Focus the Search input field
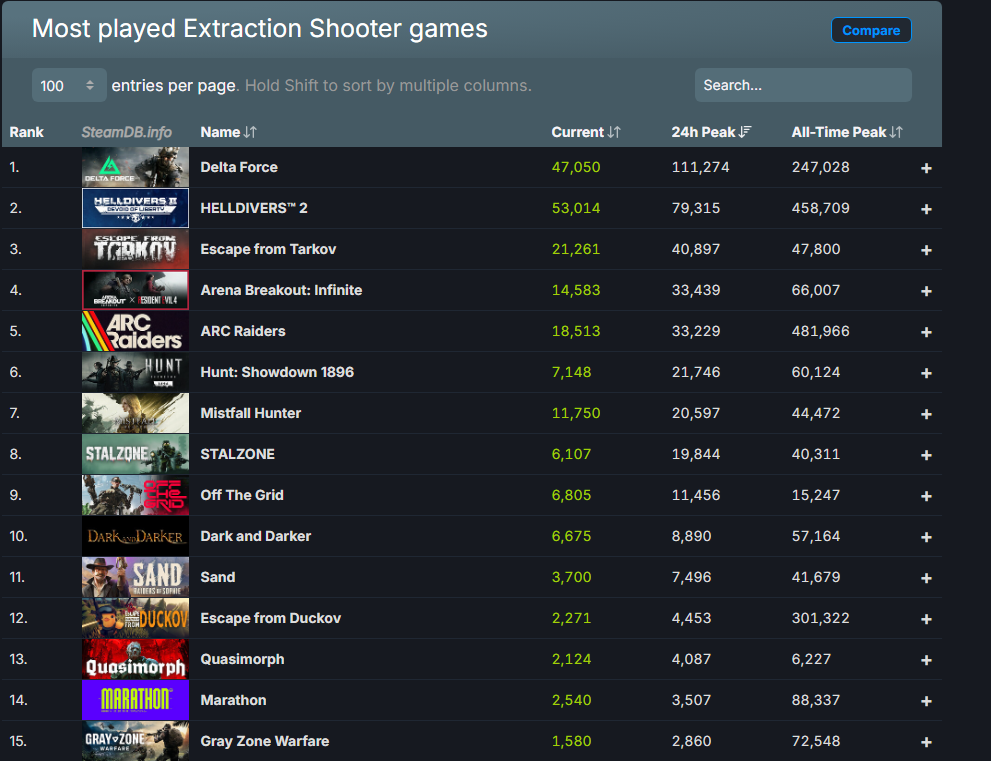The width and height of the screenshot is (991, 761). pos(803,85)
